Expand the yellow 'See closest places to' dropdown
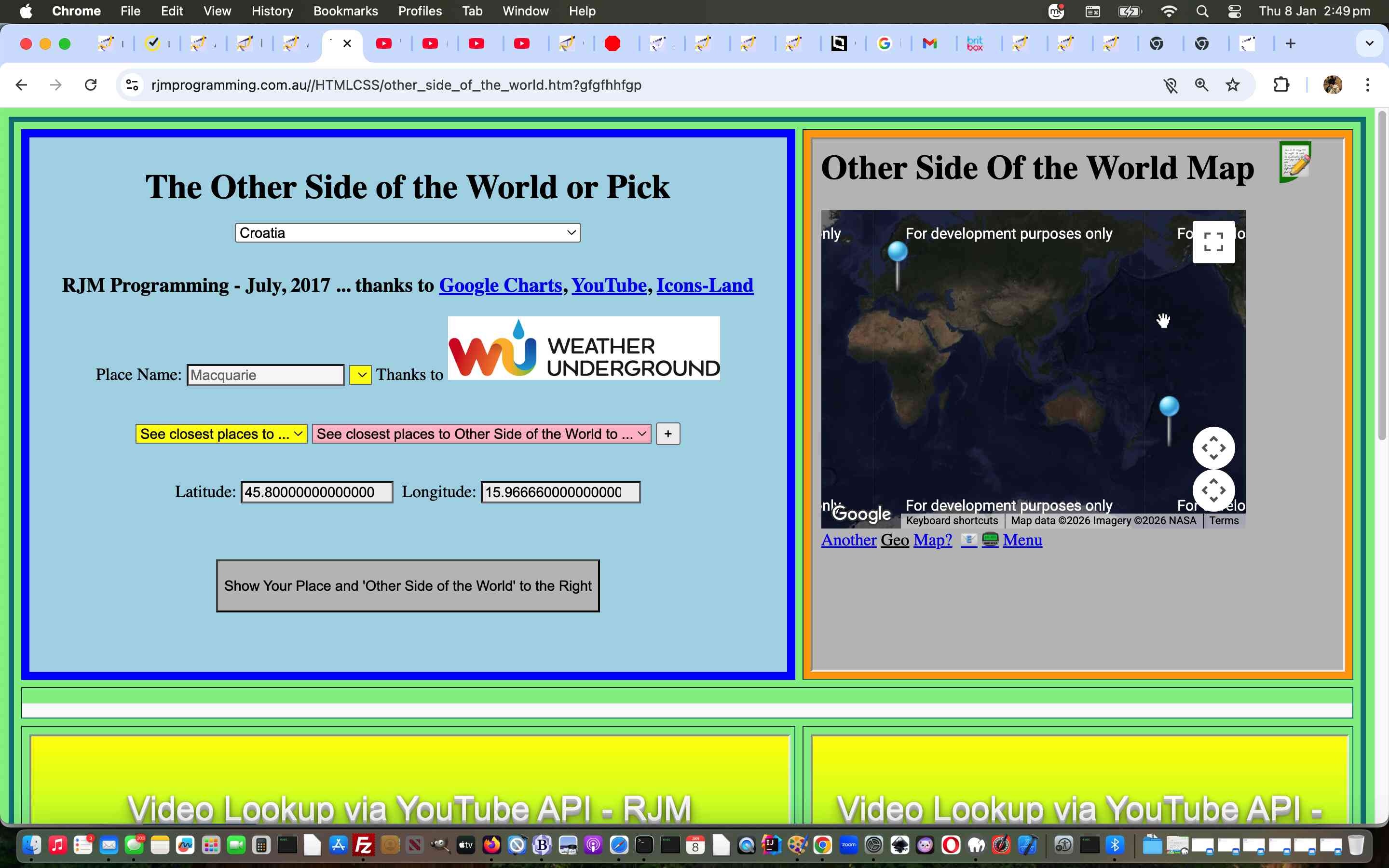The height and width of the screenshot is (868, 1389). point(221,434)
